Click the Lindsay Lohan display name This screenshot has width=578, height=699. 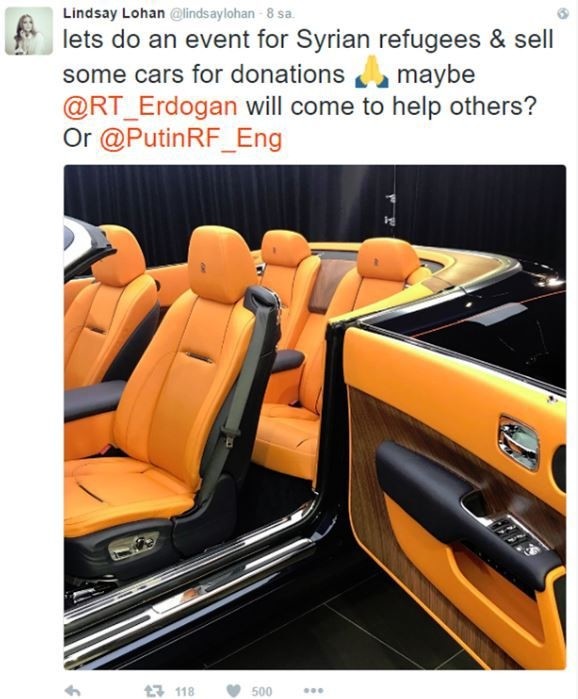click(114, 13)
